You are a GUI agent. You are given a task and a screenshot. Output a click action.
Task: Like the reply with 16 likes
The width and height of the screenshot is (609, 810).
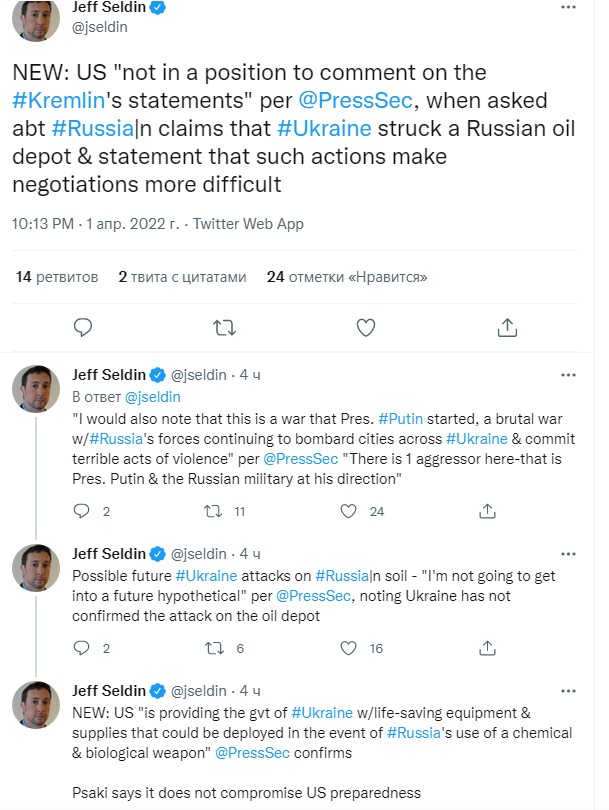[x=349, y=649]
